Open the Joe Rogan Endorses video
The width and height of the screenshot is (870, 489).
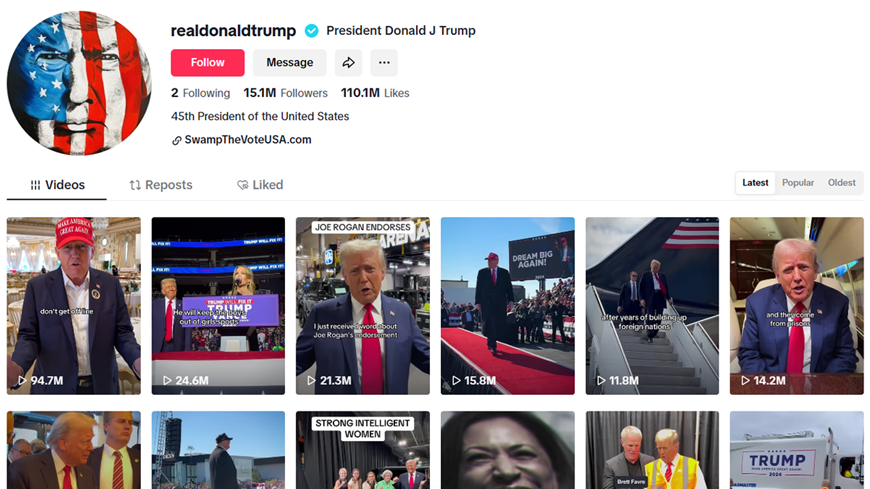point(363,306)
